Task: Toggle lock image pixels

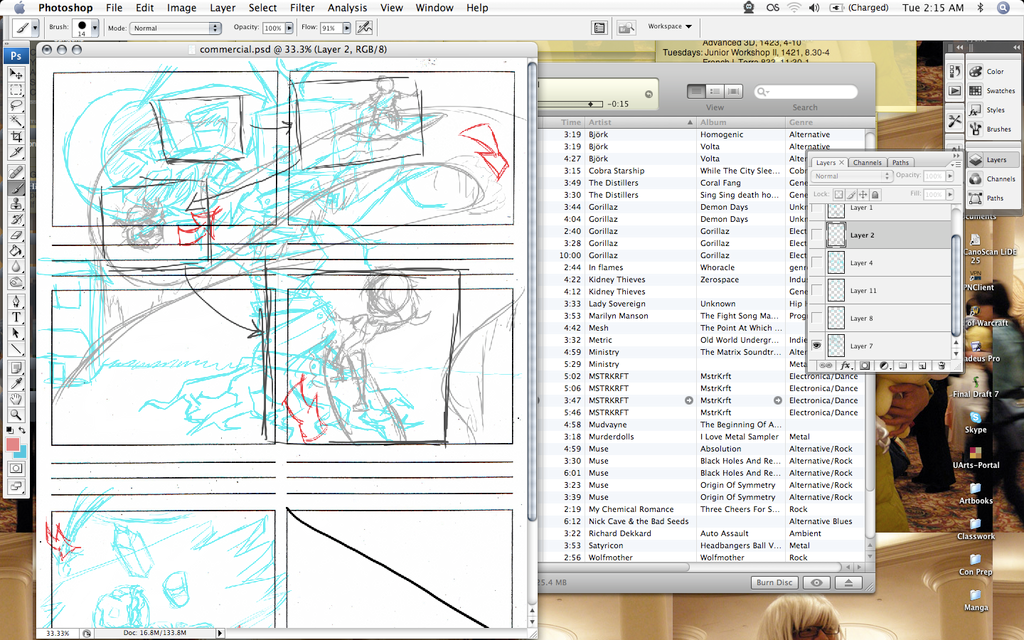Action: click(x=851, y=195)
